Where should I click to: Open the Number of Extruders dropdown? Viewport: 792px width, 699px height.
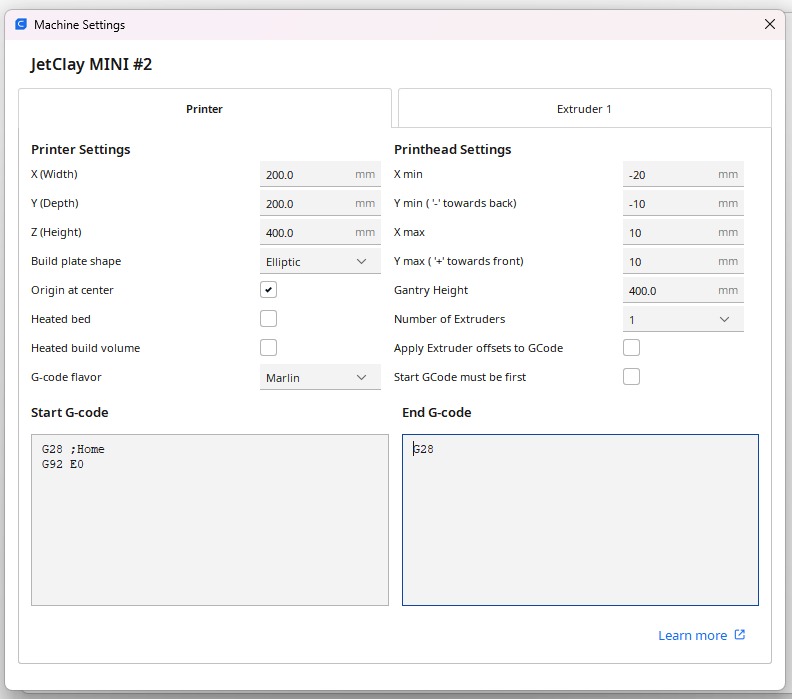click(x=682, y=320)
